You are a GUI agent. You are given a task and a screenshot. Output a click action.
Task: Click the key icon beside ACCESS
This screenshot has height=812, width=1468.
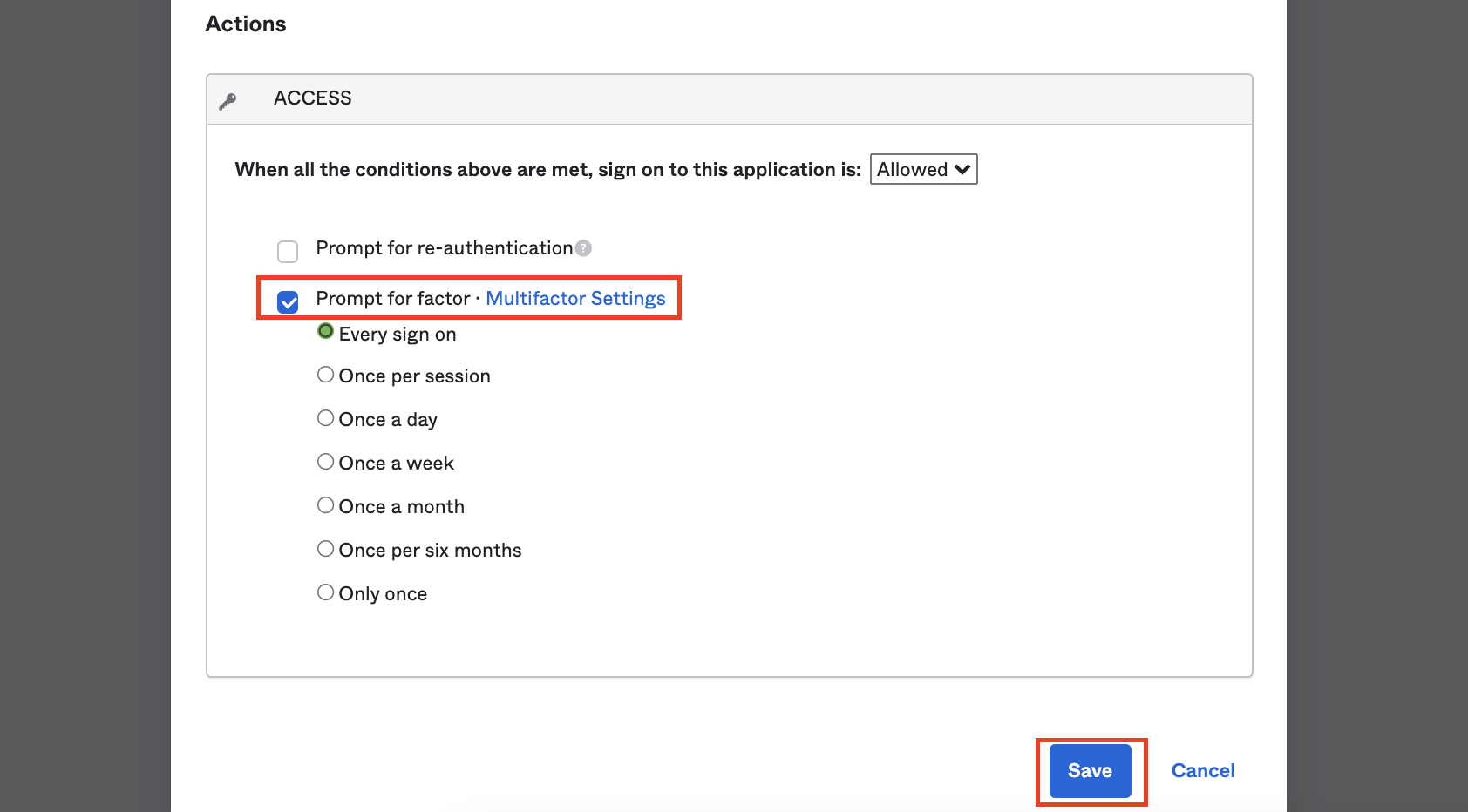tap(228, 101)
